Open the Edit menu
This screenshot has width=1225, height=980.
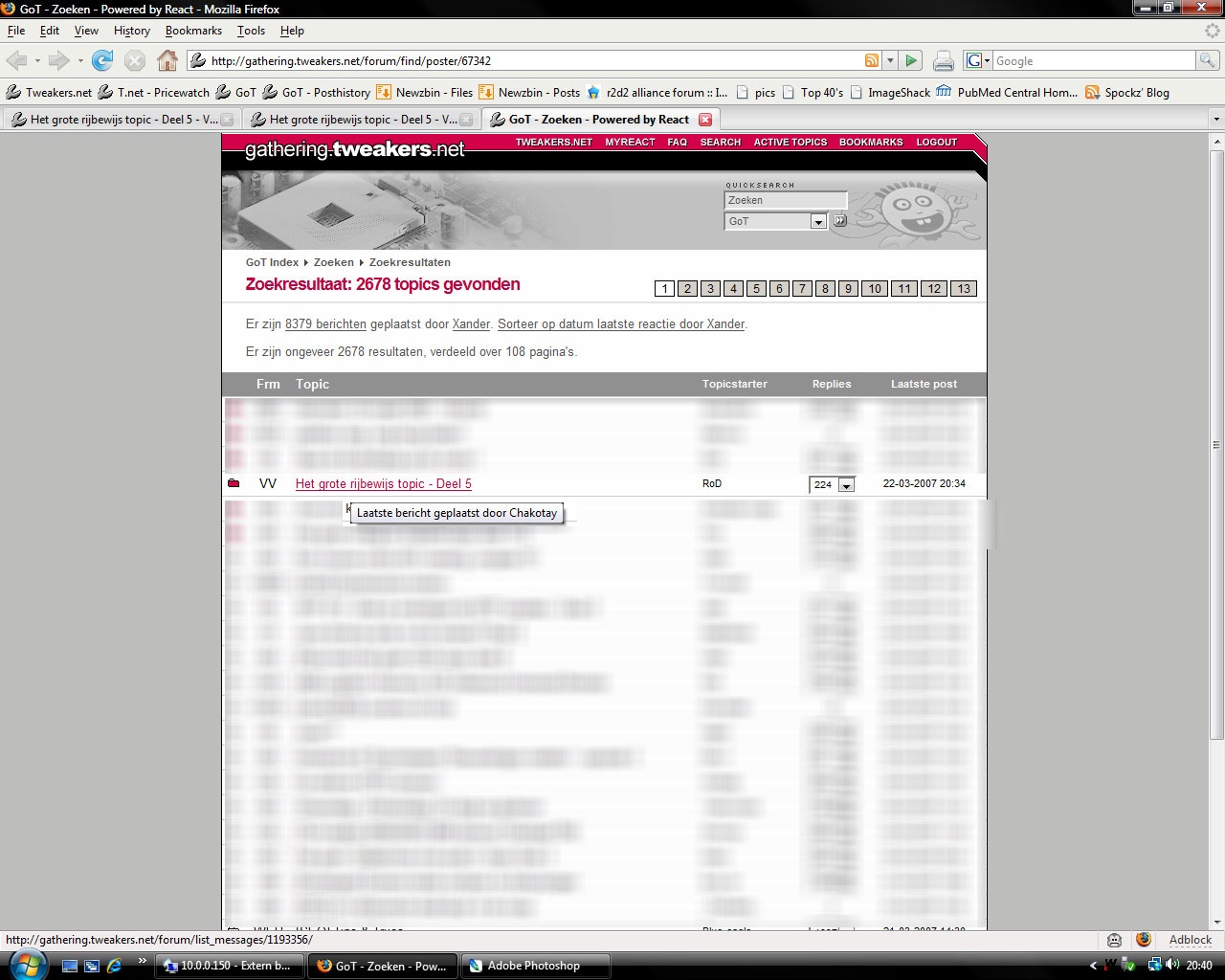coord(50,31)
